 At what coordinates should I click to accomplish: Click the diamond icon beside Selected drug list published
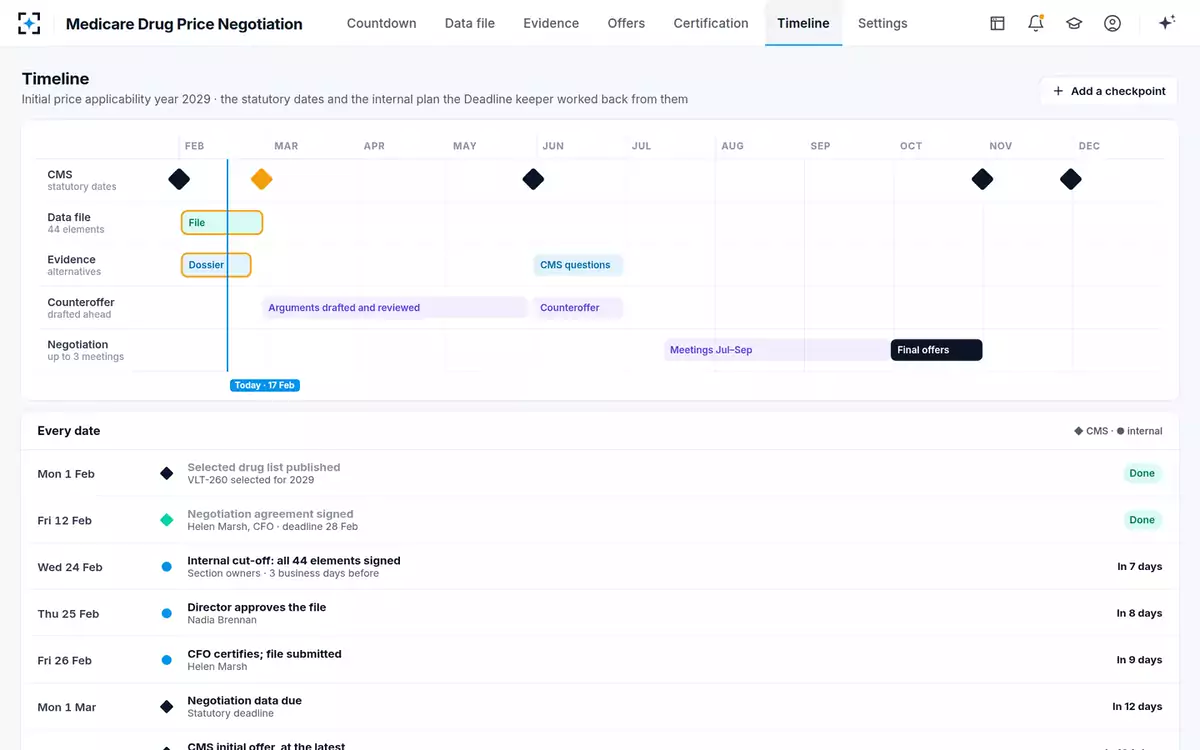point(167,473)
